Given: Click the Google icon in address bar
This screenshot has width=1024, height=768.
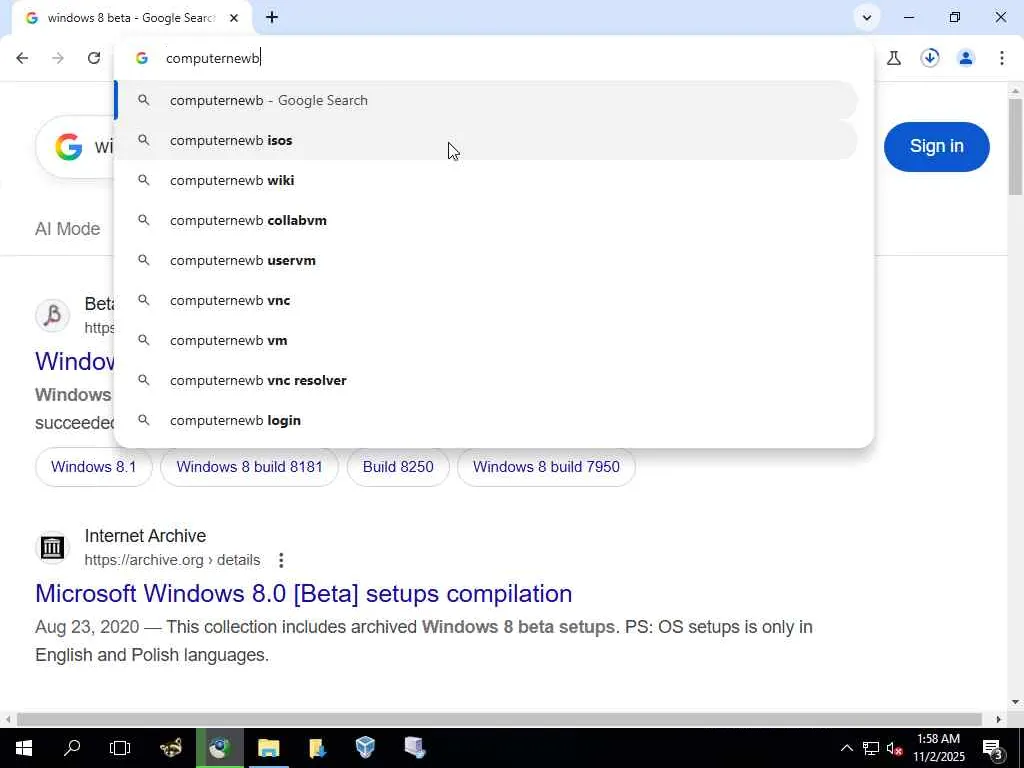Looking at the screenshot, I should (142, 58).
